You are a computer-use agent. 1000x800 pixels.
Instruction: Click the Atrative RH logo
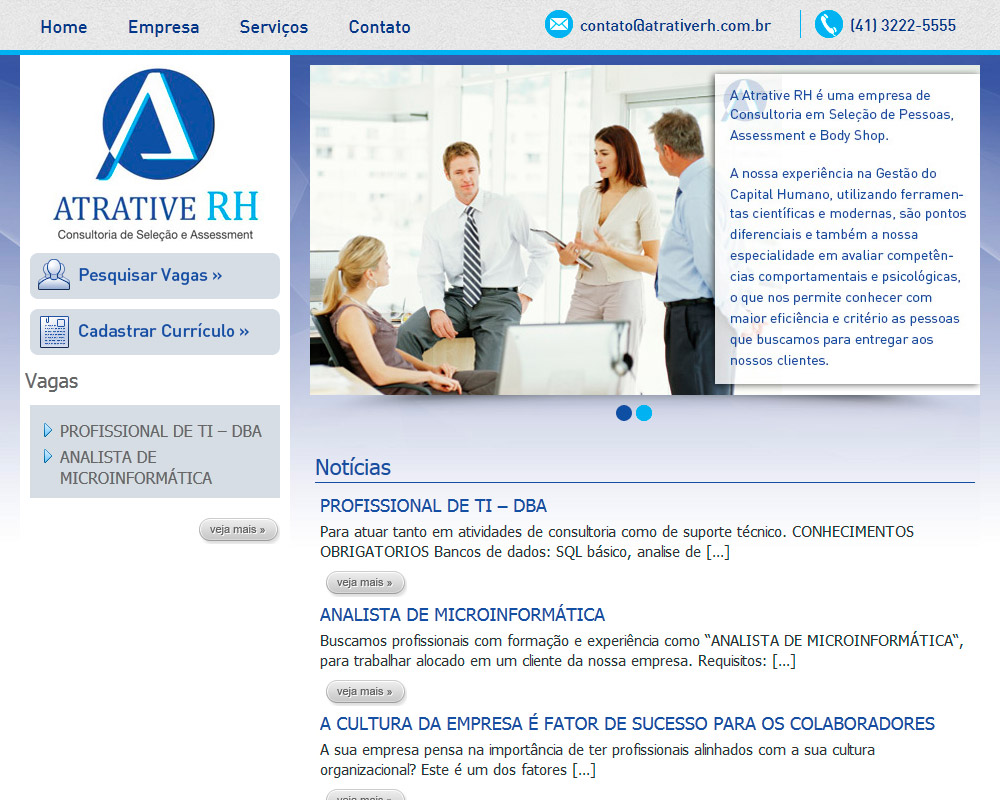pyautogui.click(x=156, y=155)
